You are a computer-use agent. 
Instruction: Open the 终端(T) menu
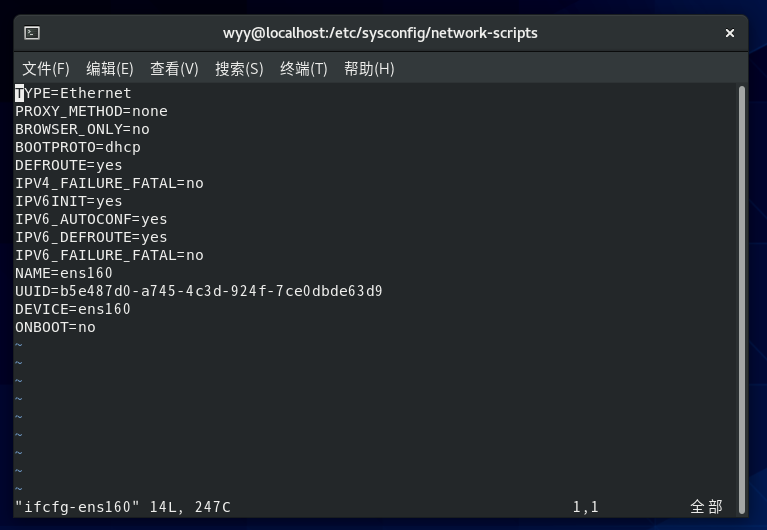303,69
